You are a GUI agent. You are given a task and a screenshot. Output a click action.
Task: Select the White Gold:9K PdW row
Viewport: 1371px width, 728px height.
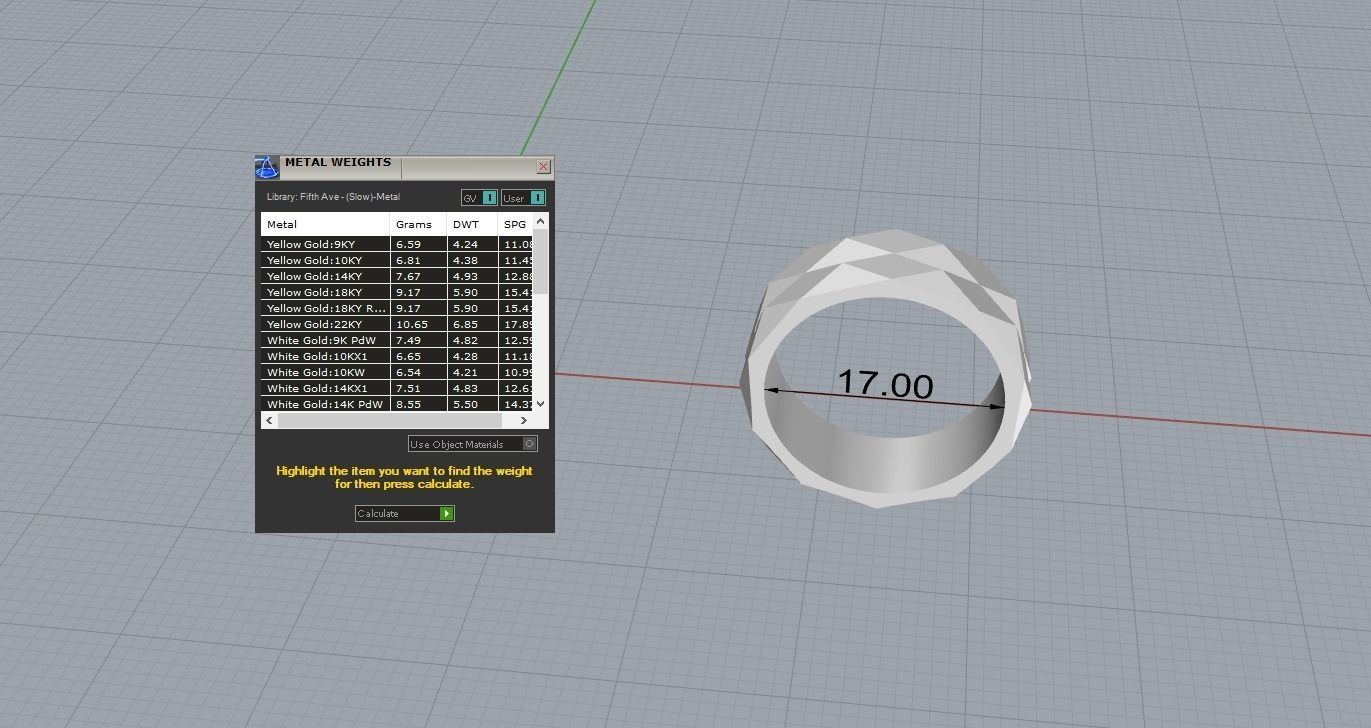click(x=398, y=340)
